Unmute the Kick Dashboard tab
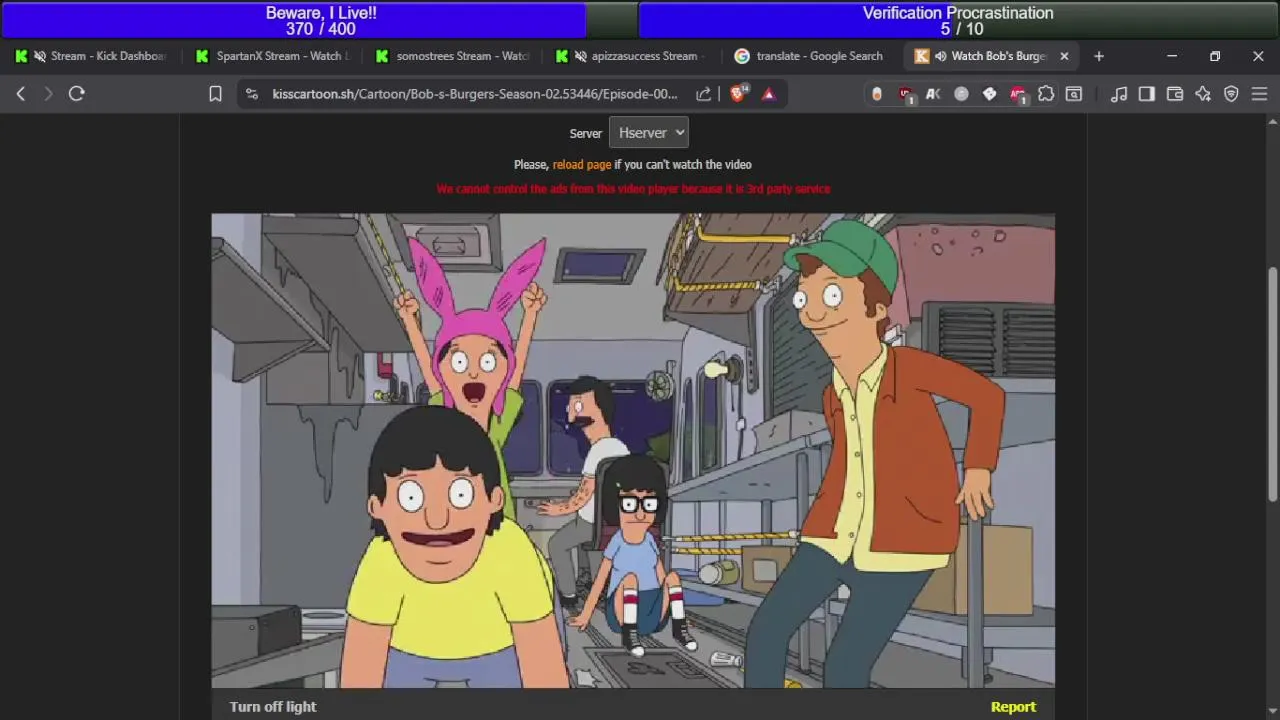The height and width of the screenshot is (720, 1280). point(39,56)
